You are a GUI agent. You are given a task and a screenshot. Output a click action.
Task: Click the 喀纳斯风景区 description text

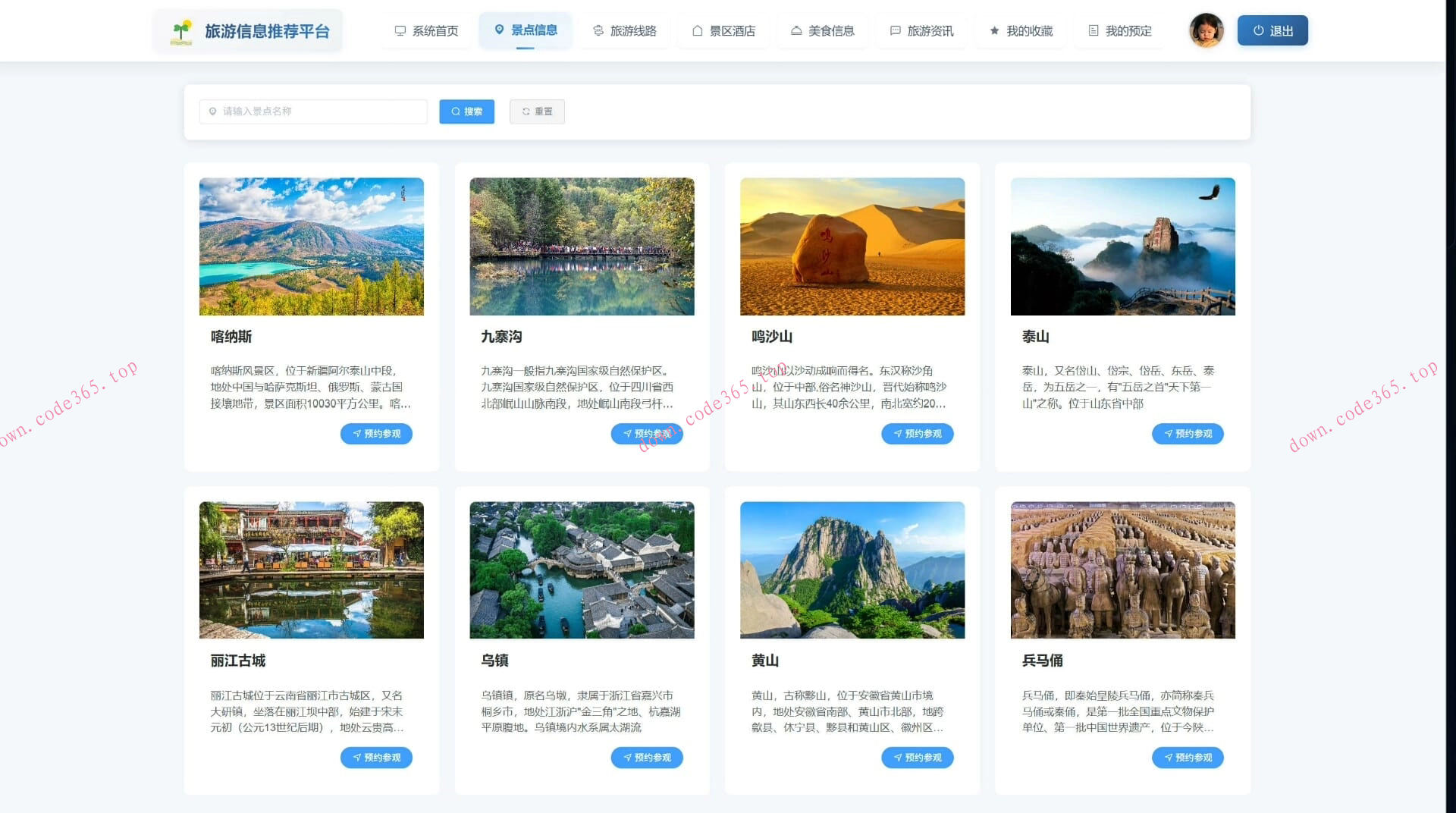tap(312, 388)
